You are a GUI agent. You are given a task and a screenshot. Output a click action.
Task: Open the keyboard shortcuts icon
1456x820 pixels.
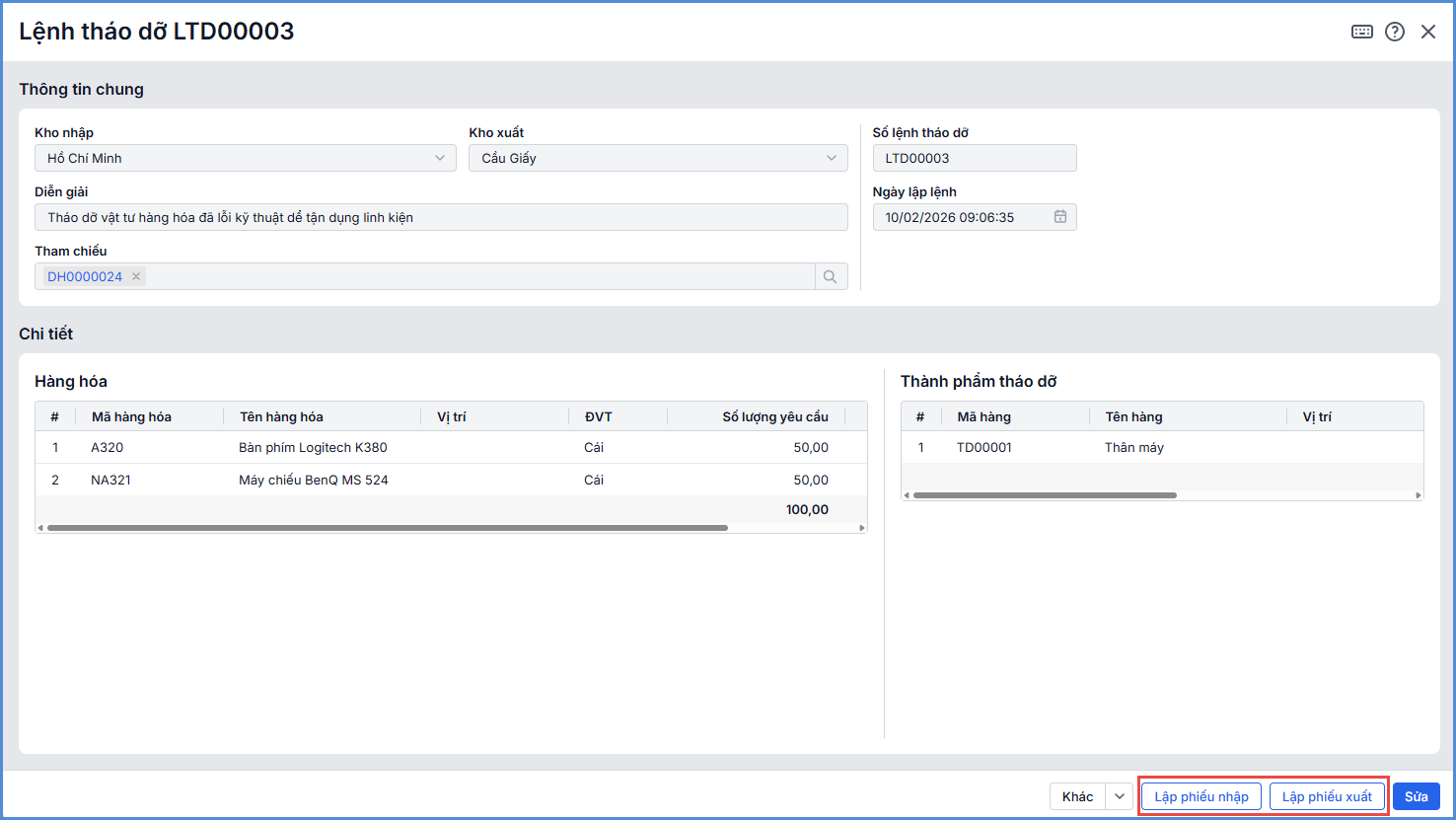[x=1361, y=32]
